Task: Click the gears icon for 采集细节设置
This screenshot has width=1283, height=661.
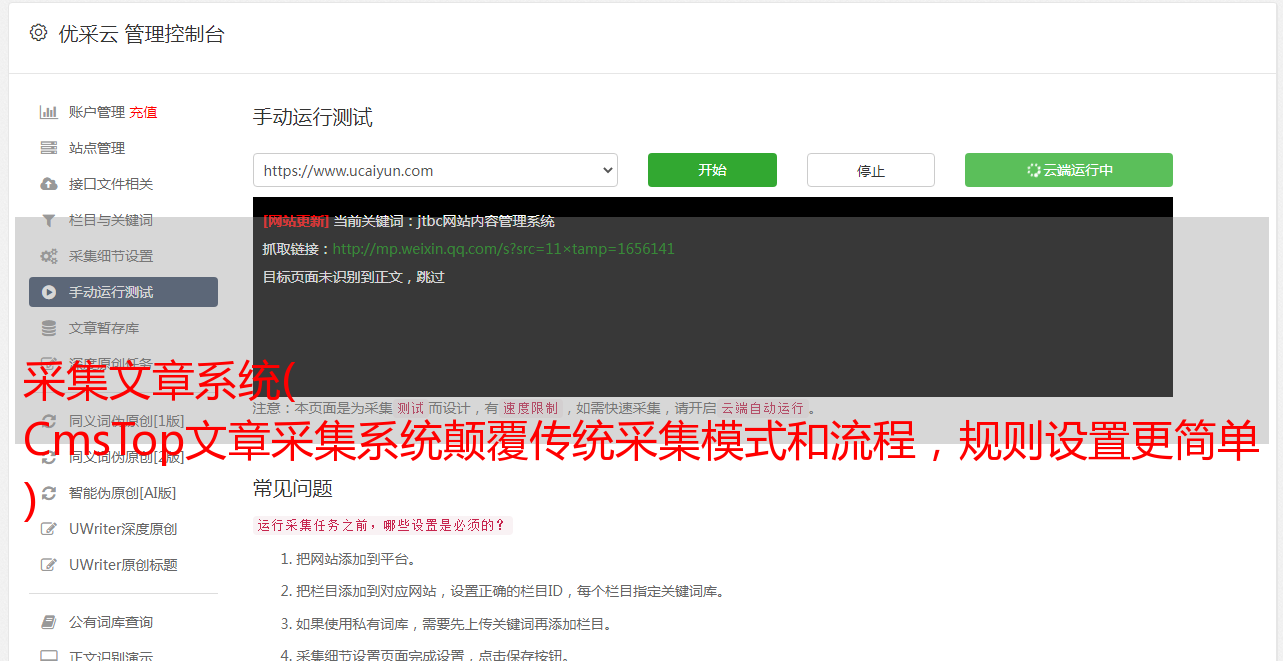Action: pyautogui.click(x=48, y=256)
